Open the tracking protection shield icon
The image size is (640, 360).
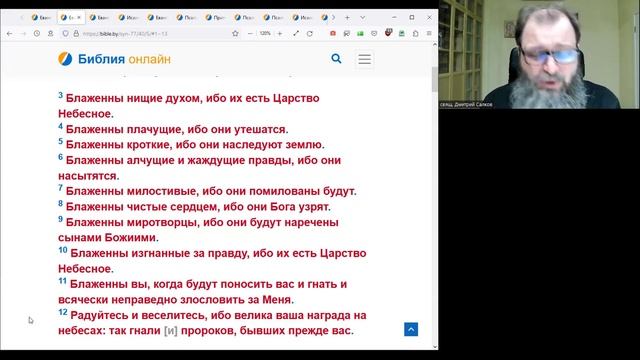click(x=65, y=33)
